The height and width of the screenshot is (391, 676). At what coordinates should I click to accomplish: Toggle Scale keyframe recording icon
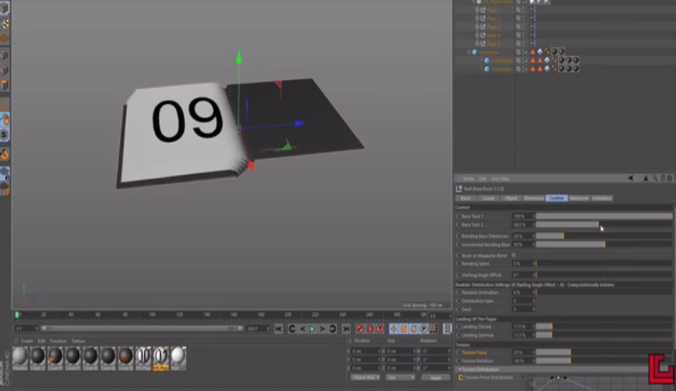pos(404,329)
